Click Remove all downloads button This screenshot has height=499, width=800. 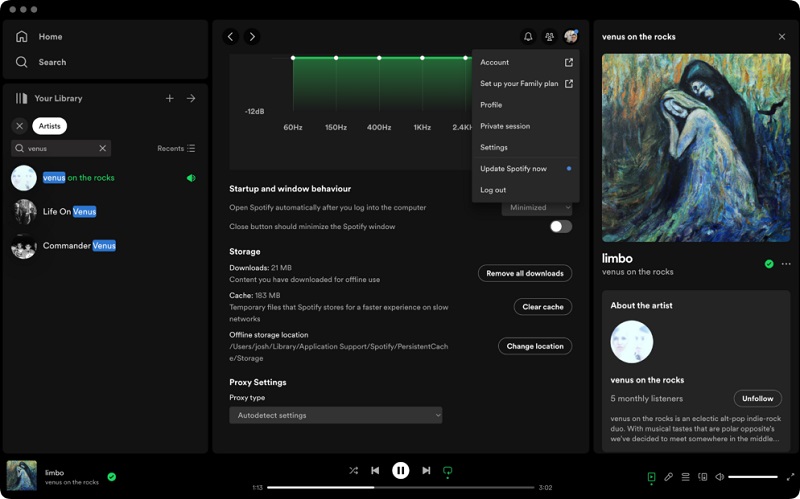click(x=525, y=273)
